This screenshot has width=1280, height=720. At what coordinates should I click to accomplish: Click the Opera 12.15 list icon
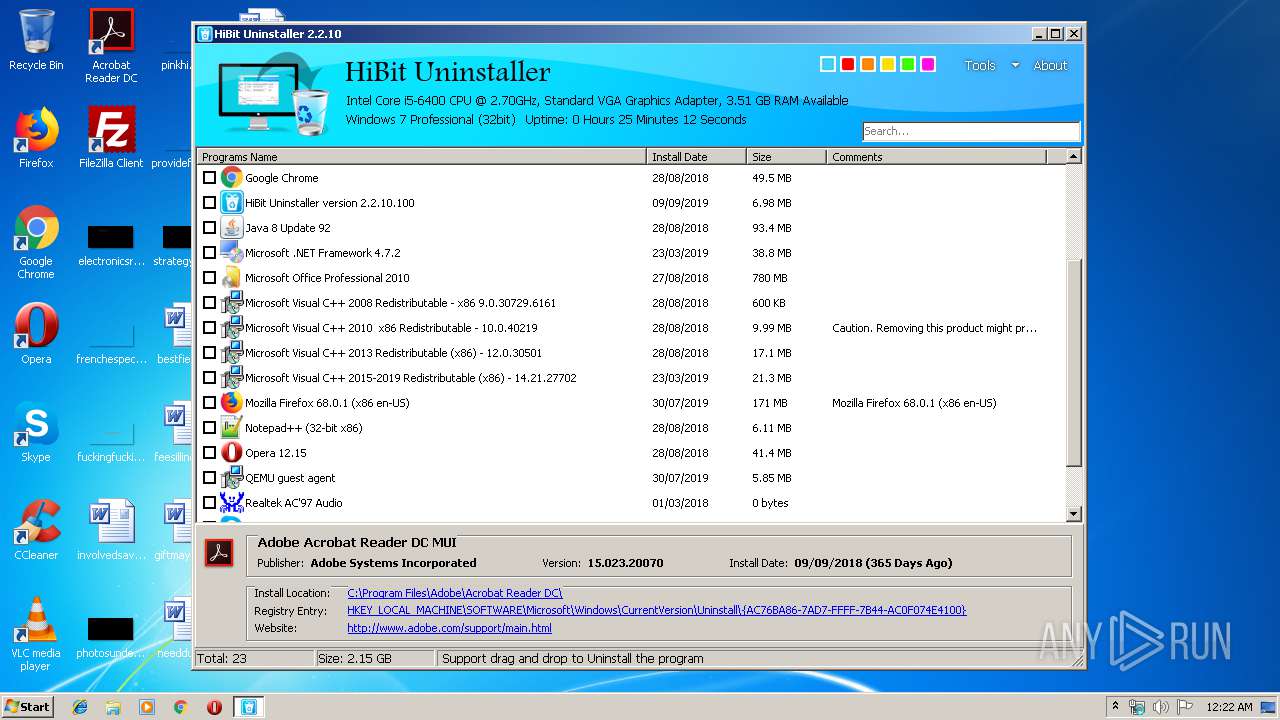(x=231, y=453)
